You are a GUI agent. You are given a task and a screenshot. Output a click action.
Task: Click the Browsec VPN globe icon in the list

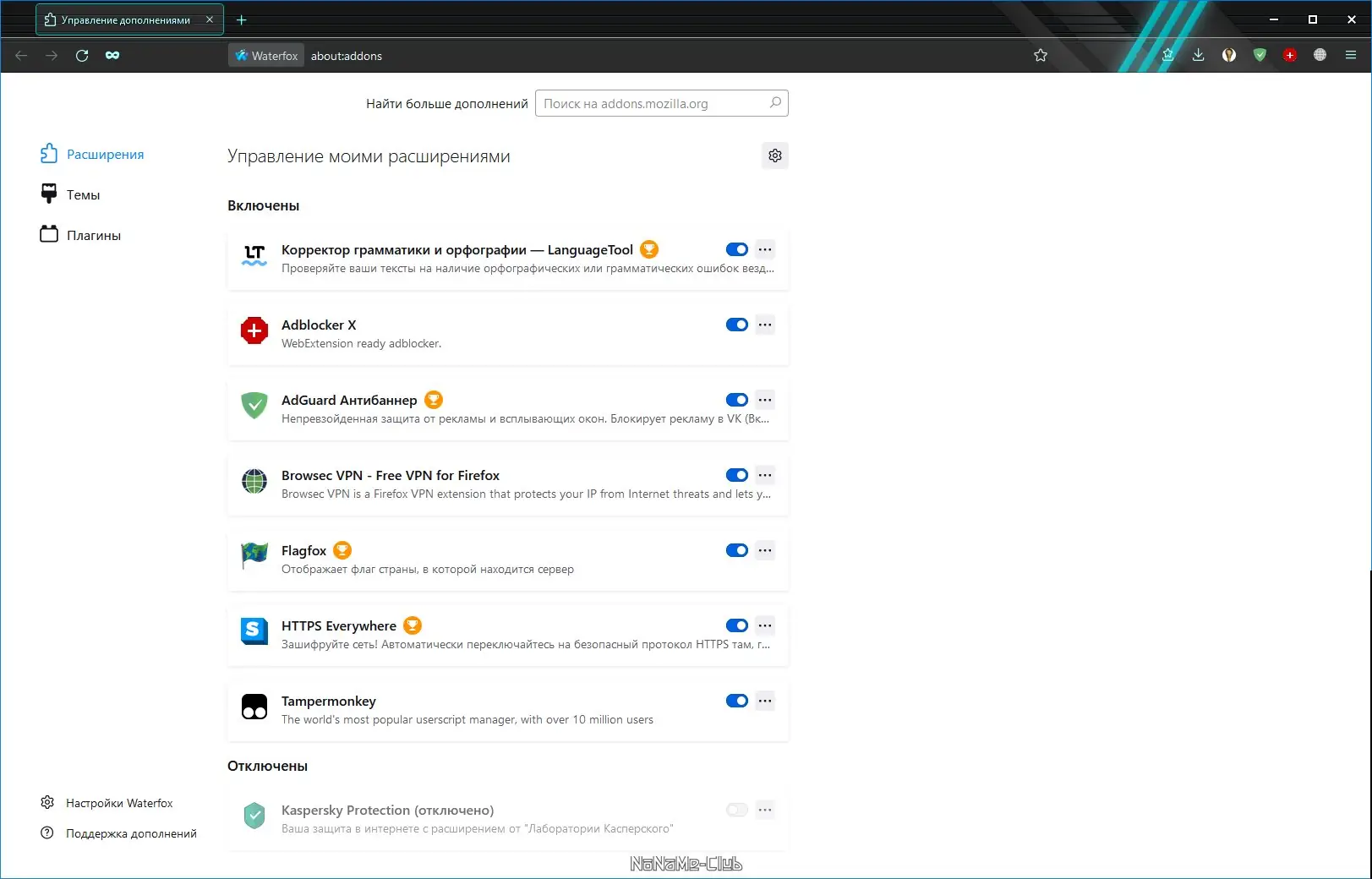254,482
